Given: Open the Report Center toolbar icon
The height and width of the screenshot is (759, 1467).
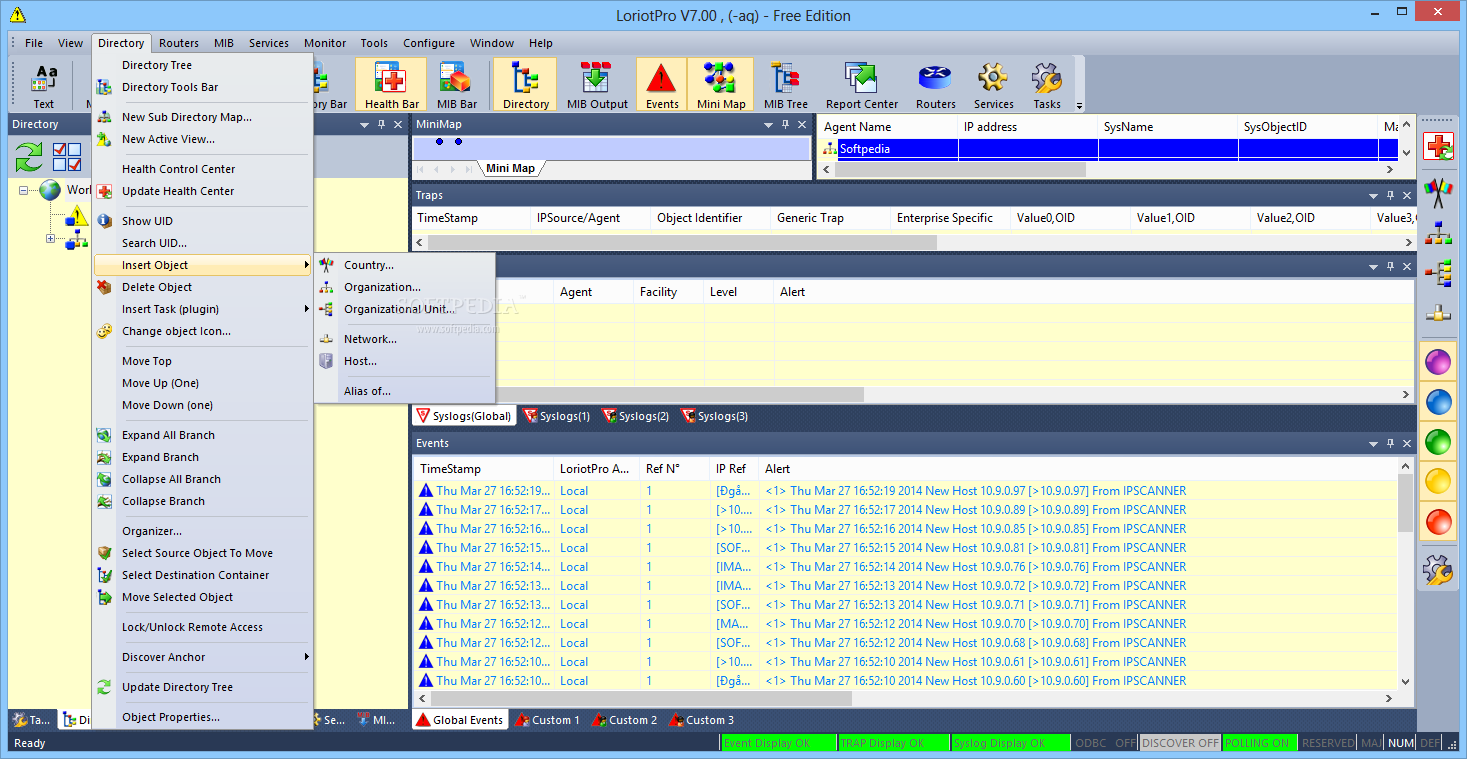Looking at the screenshot, I should click(861, 85).
